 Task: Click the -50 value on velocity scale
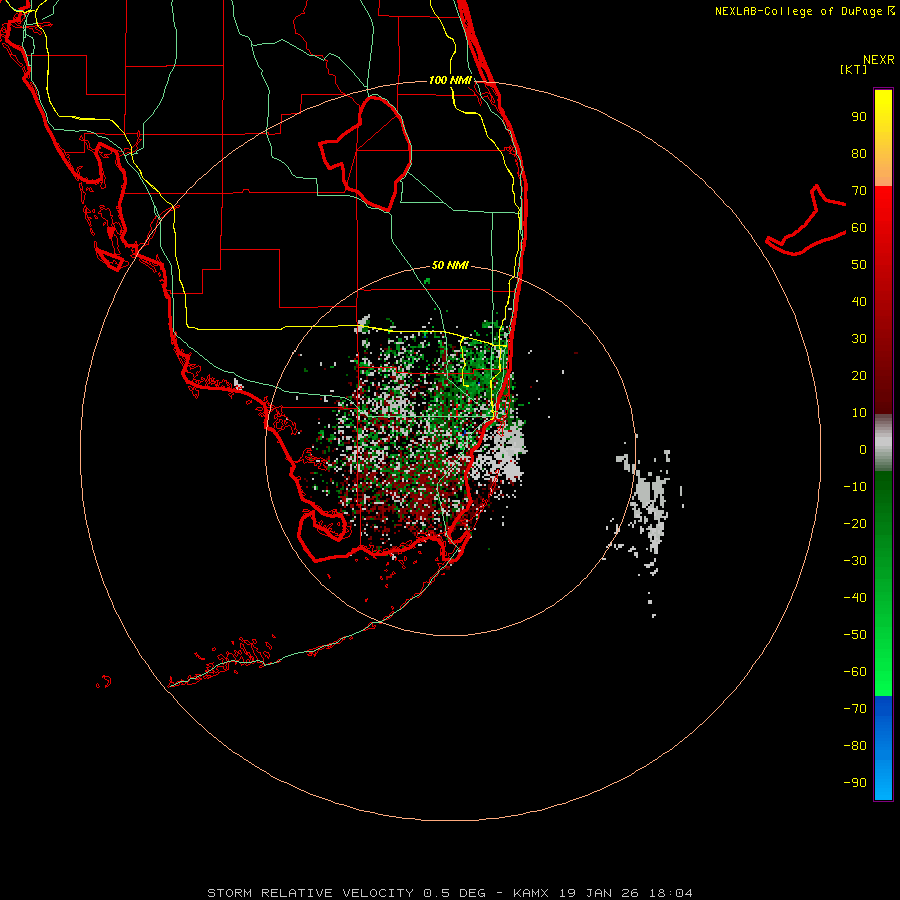855,634
